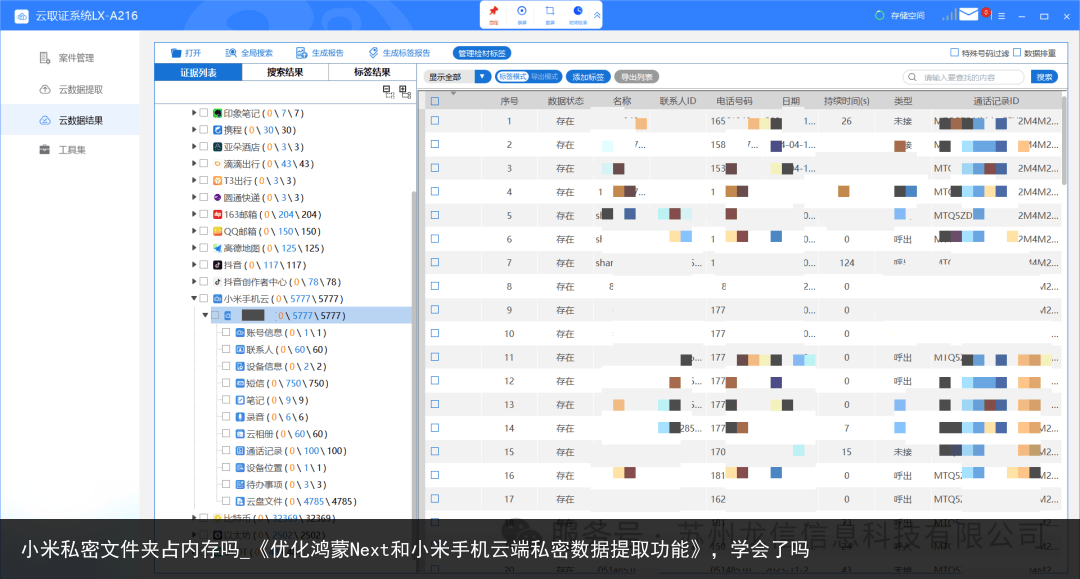Click 全局搜索 in the toolbar

click(249, 53)
